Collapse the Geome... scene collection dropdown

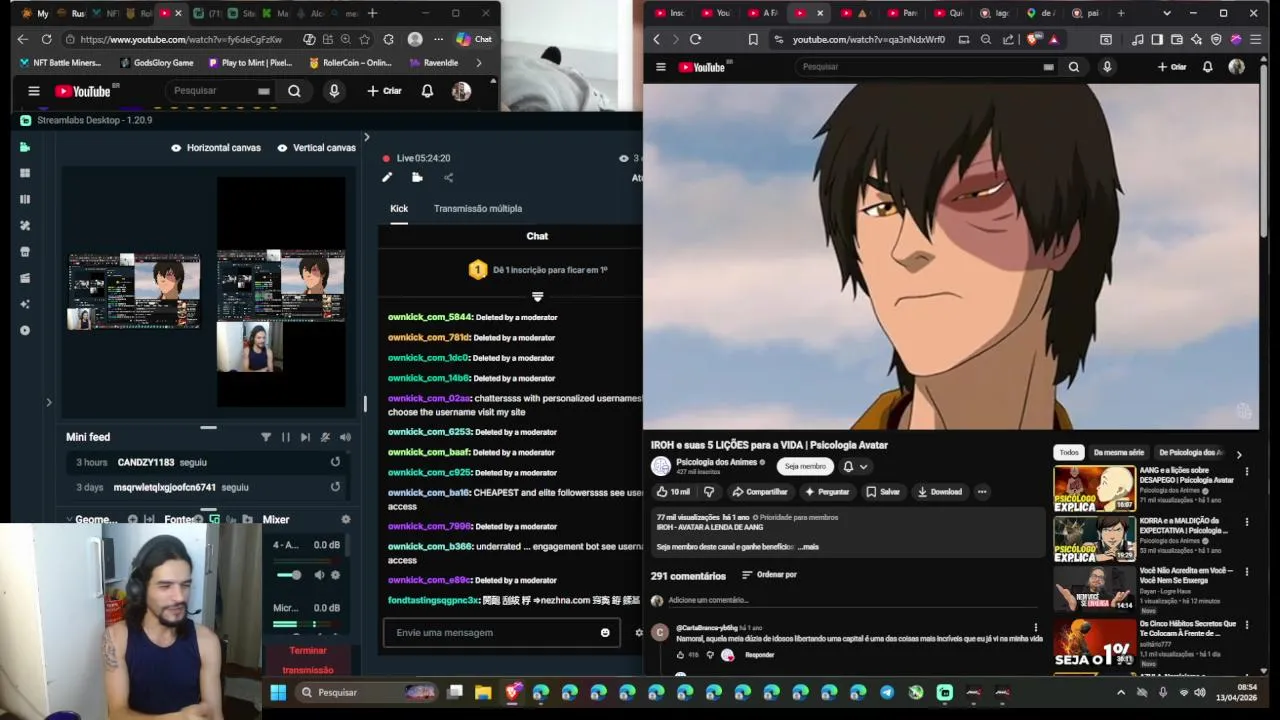pos(68,519)
